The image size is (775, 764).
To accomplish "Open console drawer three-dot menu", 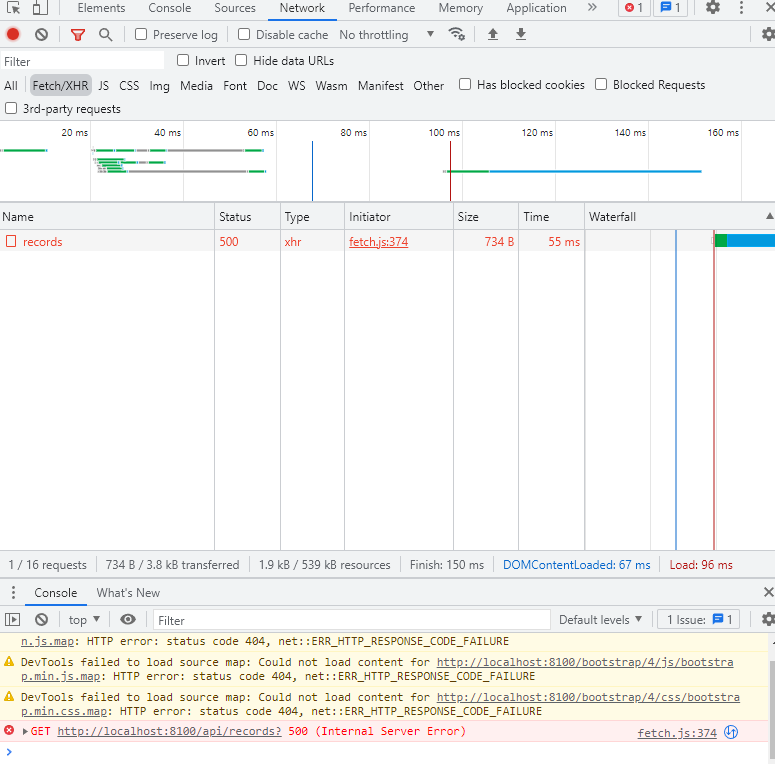I will pyautogui.click(x=13, y=592).
